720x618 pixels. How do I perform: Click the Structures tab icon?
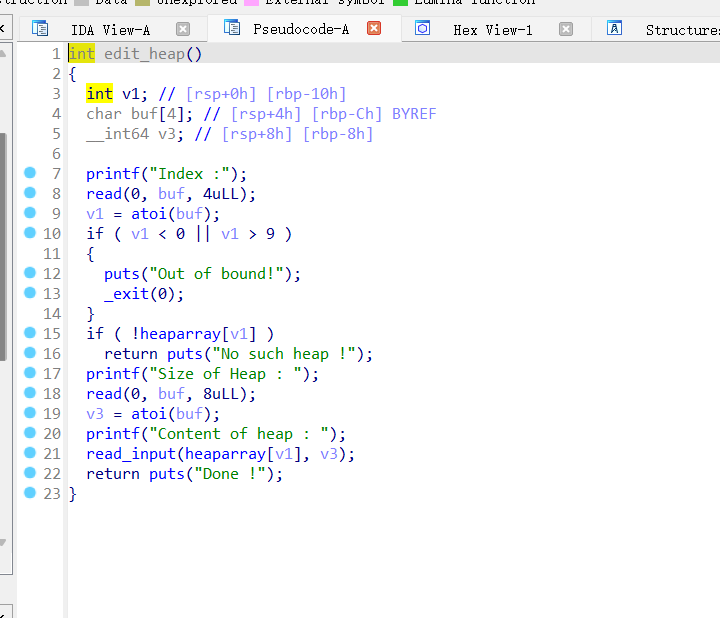point(614,28)
